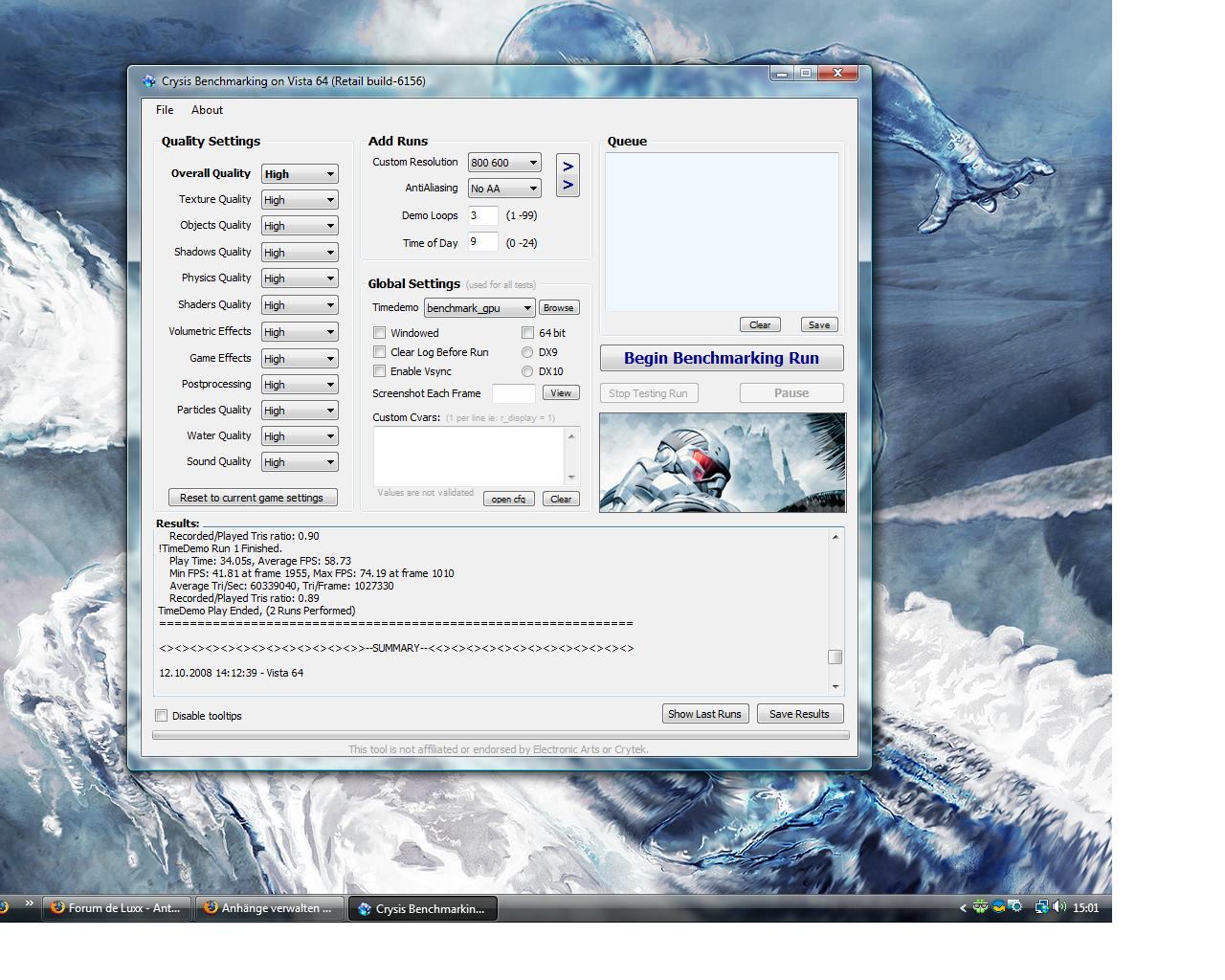The height and width of the screenshot is (980, 1225).
Task: Open the Objects Quality dropdown
Action: tap(300, 226)
